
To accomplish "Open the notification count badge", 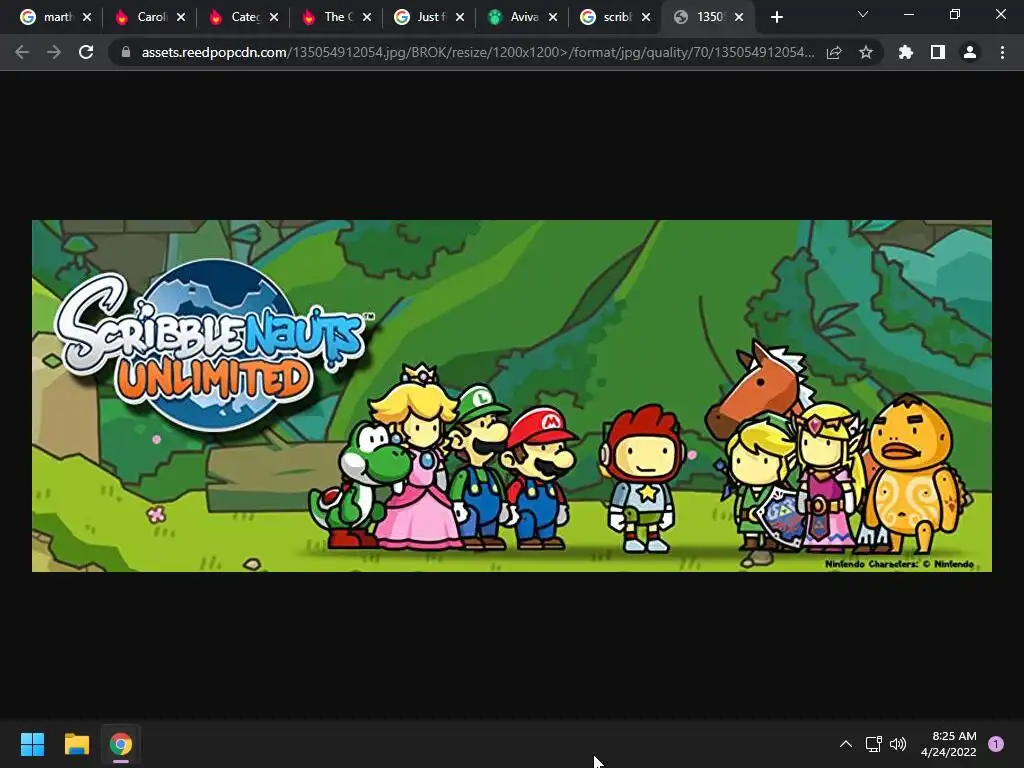I will (x=996, y=744).
